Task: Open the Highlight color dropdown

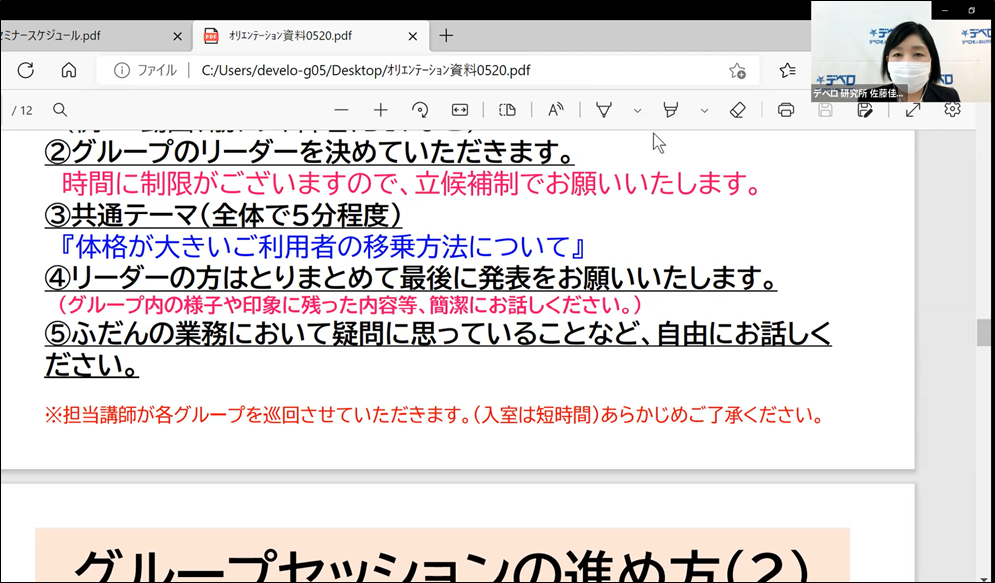Action: 704,110
